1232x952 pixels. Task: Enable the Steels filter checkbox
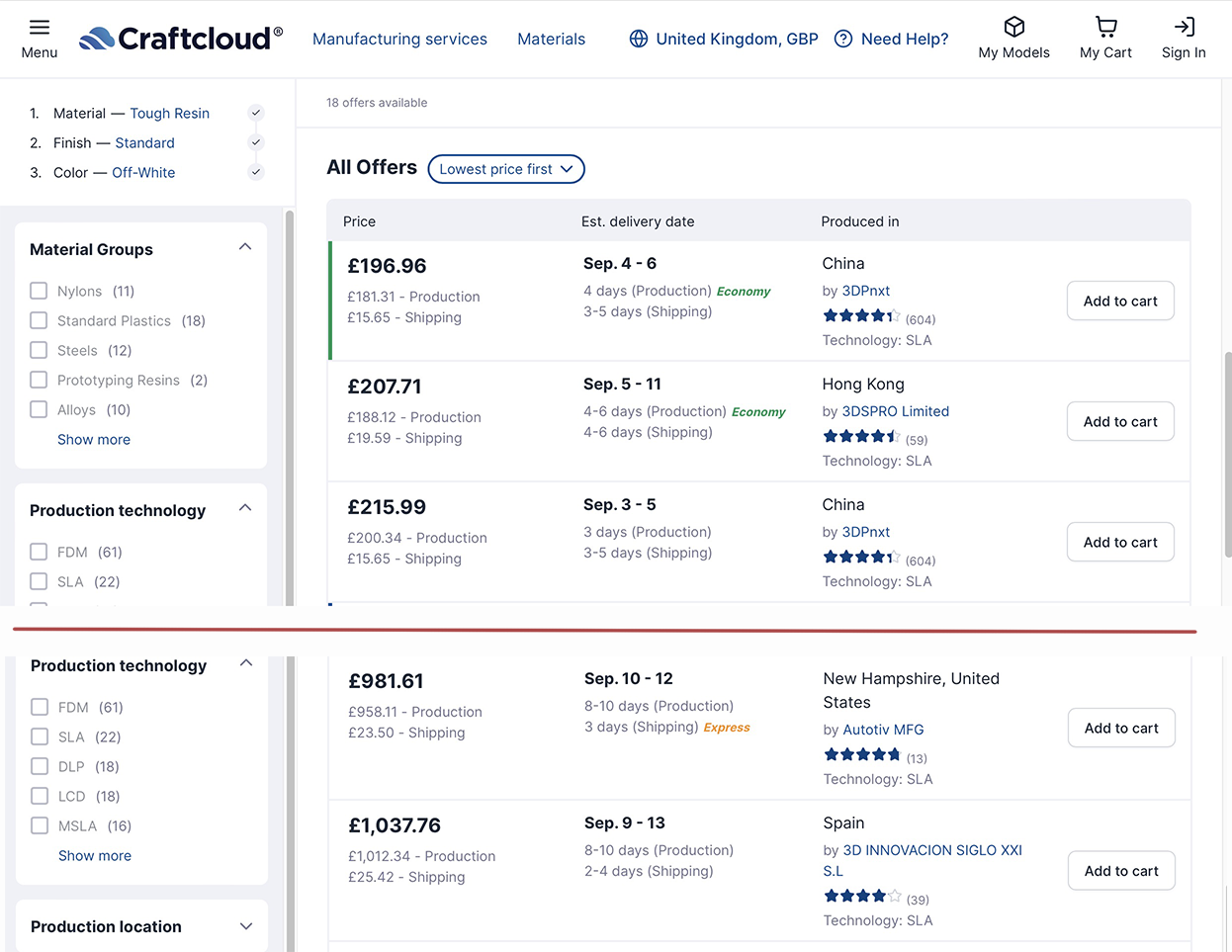(x=39, y=350)
